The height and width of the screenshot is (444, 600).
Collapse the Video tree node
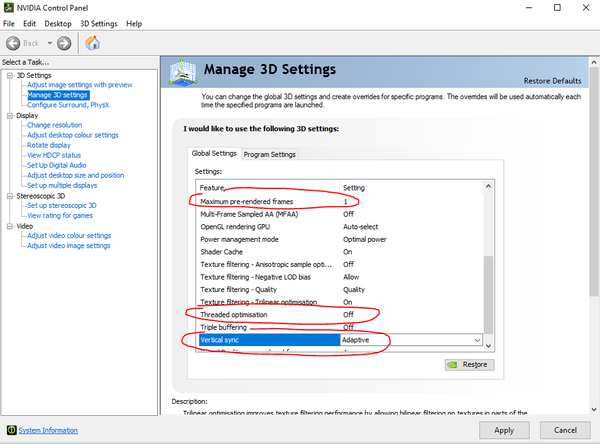coord(10,226)
